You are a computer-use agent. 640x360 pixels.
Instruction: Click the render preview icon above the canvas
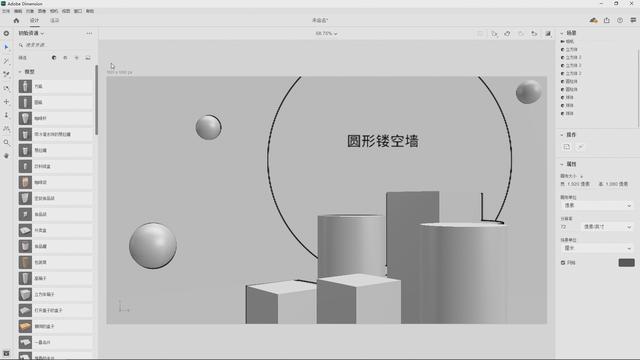tap(548, 33)
